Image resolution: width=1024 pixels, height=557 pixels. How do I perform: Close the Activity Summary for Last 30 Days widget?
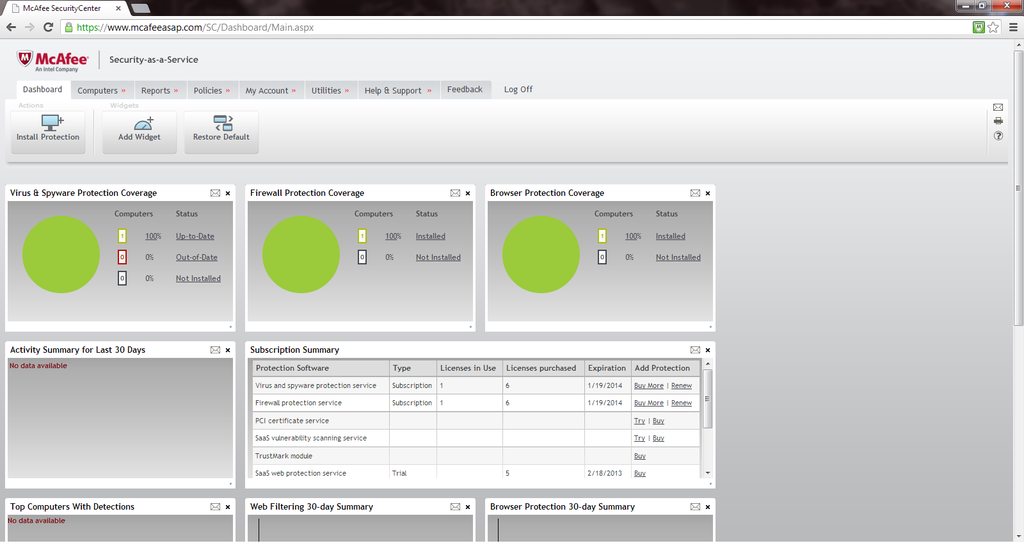point(228,350)
